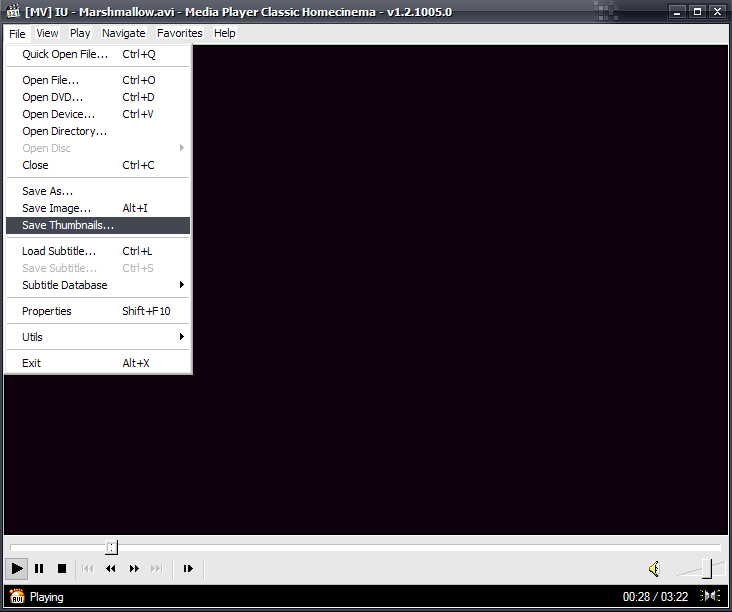Expand the Subtitle Database submenu
Screen dimensions: 732x612
(x=98, y=285)
